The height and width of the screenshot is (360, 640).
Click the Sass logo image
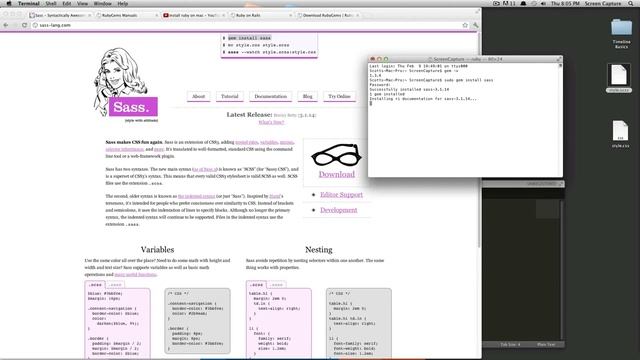126,84
